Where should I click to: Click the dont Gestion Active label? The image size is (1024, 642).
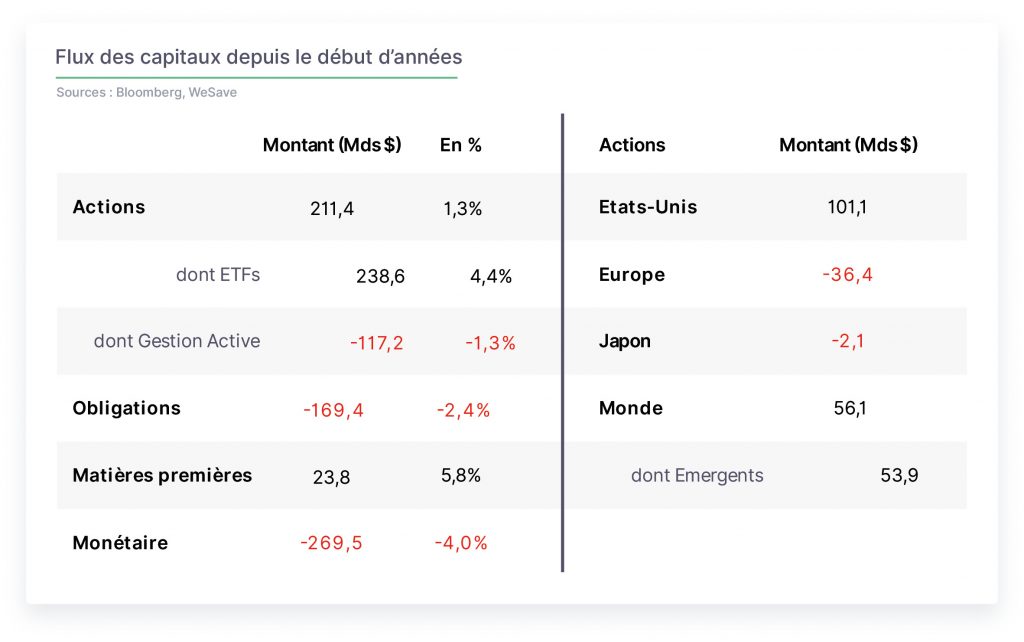[x=177, y=341]
